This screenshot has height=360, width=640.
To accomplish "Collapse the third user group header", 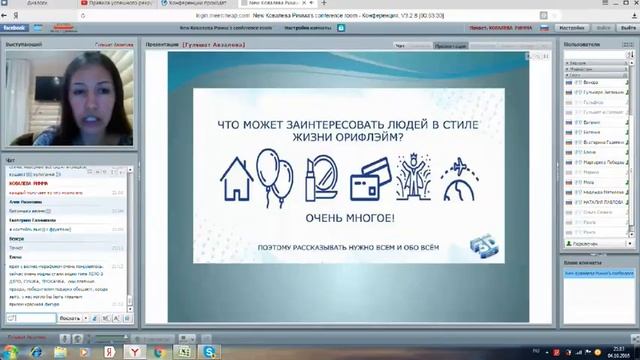I will click(596, 76).
